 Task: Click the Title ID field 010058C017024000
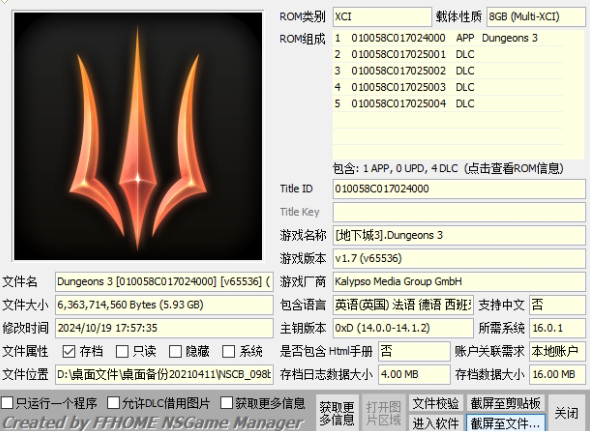click(x=459, y=189)
